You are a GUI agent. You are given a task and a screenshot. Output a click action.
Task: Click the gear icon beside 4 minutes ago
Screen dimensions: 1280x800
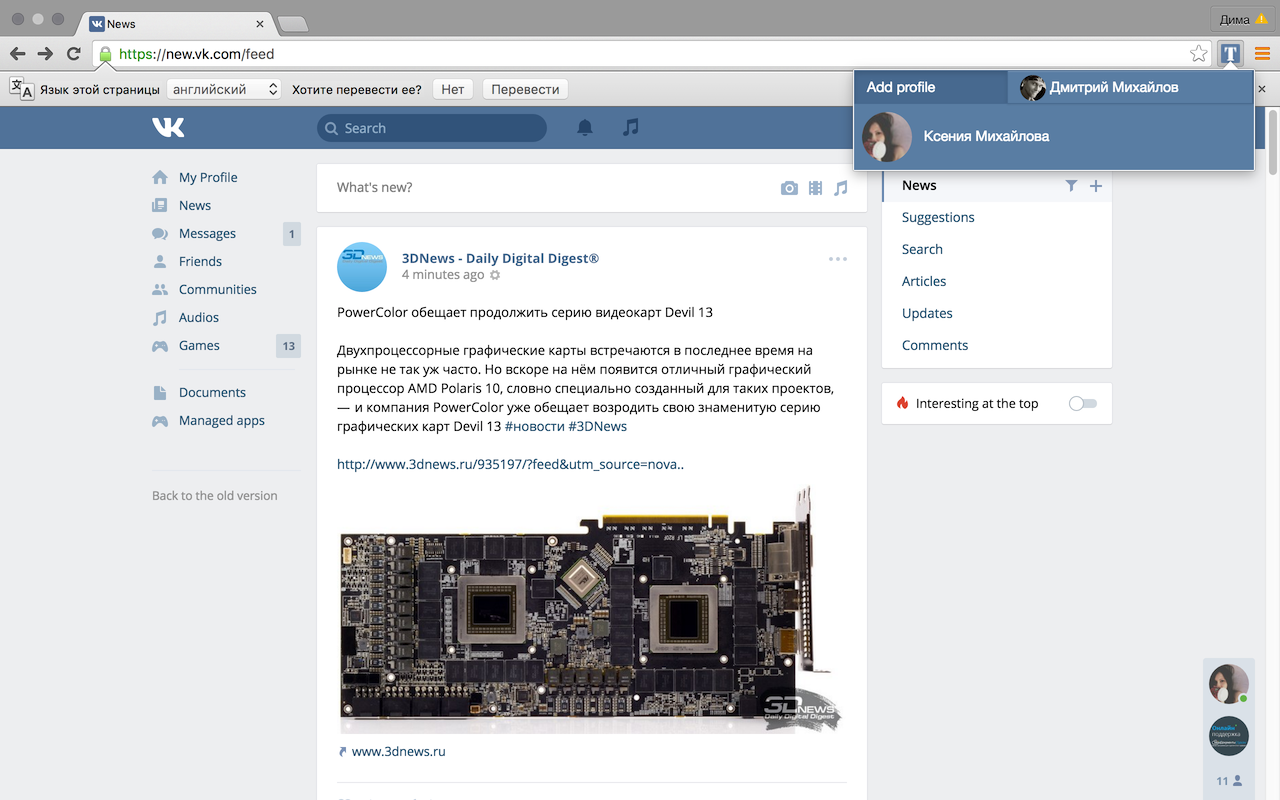click(x=495, y=275)
